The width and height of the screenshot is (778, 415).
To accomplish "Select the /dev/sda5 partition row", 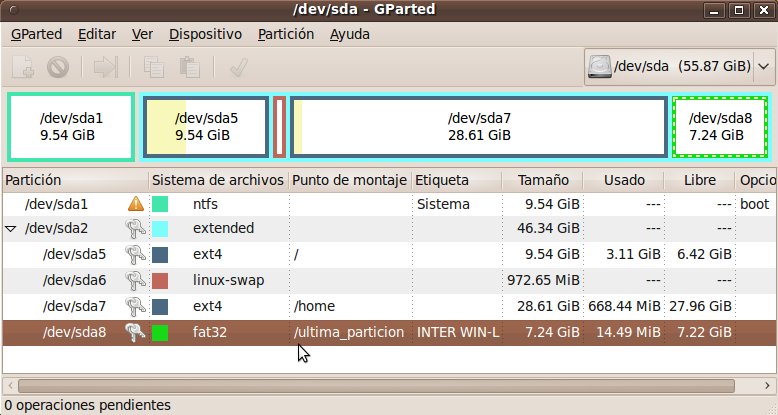I will pyautogui.click(x=389, y=255).
